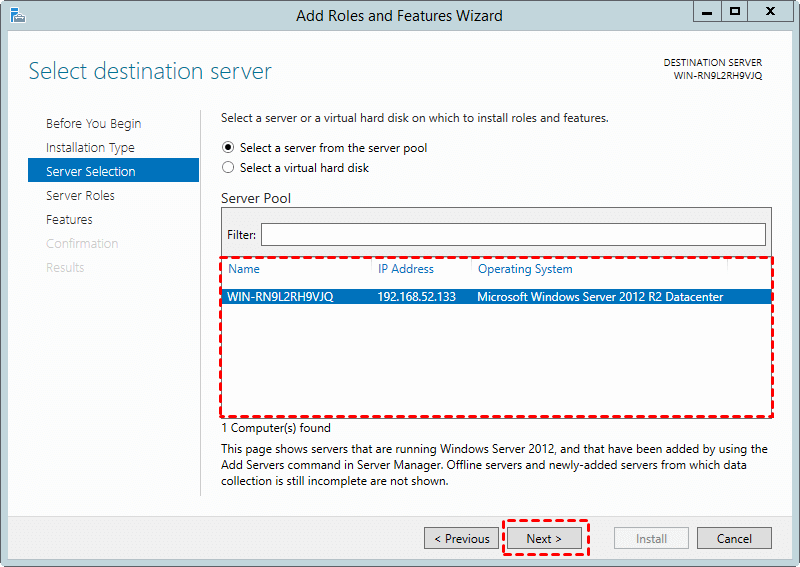Open the Features step
Viewport: 800px width, 567px height.
[x=69, y=219]
